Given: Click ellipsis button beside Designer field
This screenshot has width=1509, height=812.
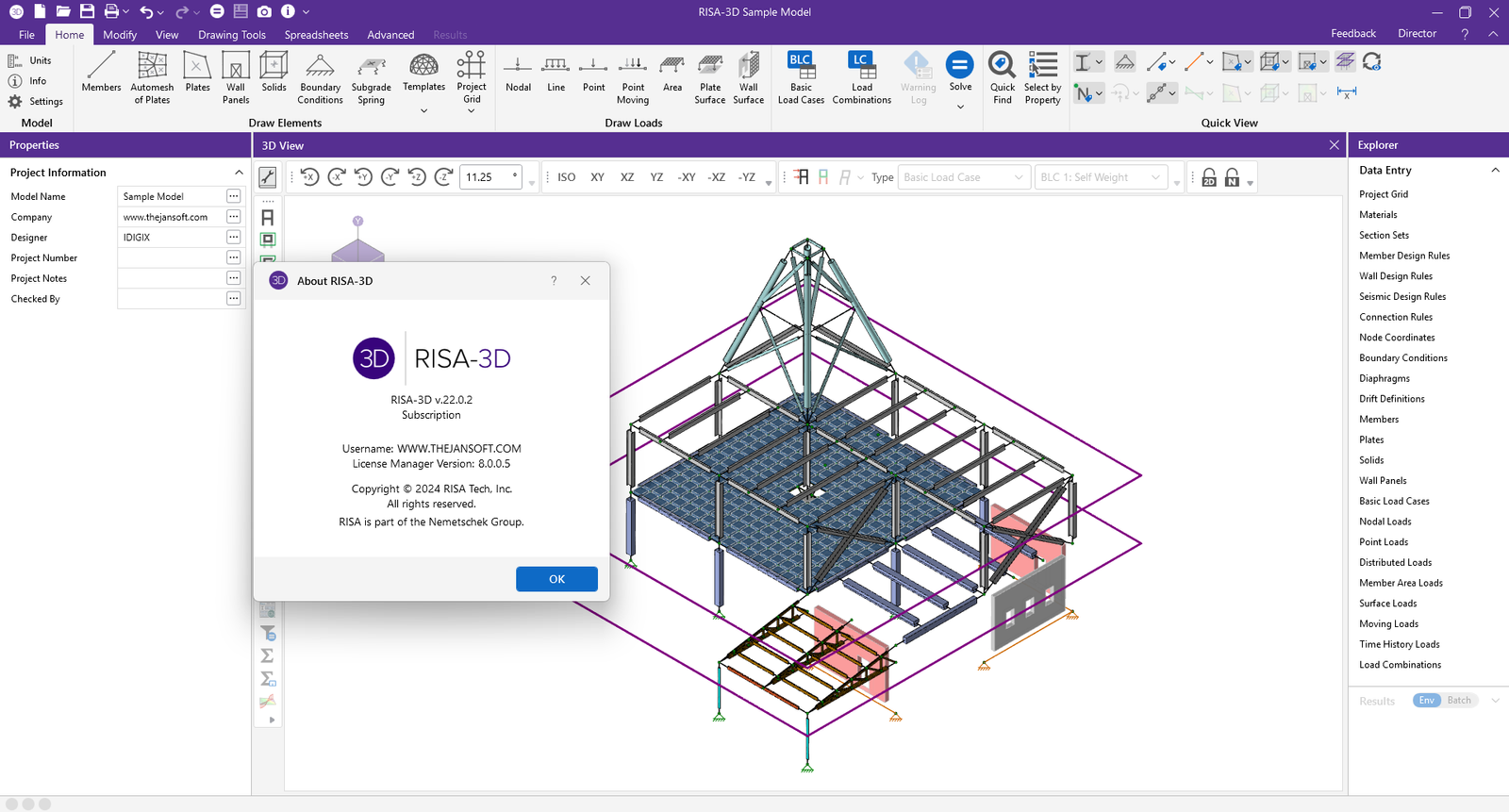Looking at the screenshot, I should (234, 237).
